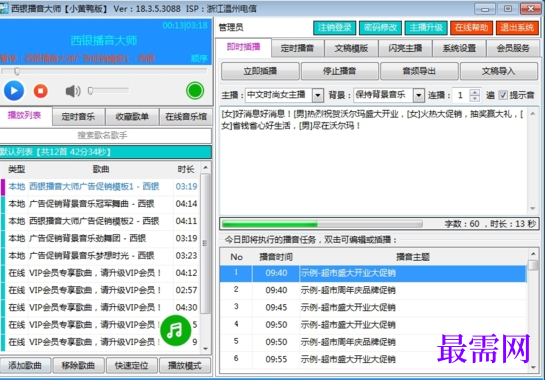The image size is (549, 380).
Task: Increase the 连播 repeat count stepper
Action: coord(475,92)
